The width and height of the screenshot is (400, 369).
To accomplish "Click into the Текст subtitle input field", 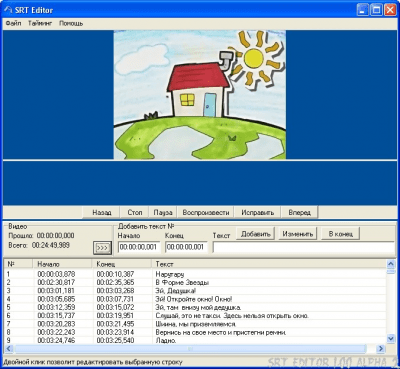I will click(304, 247).
